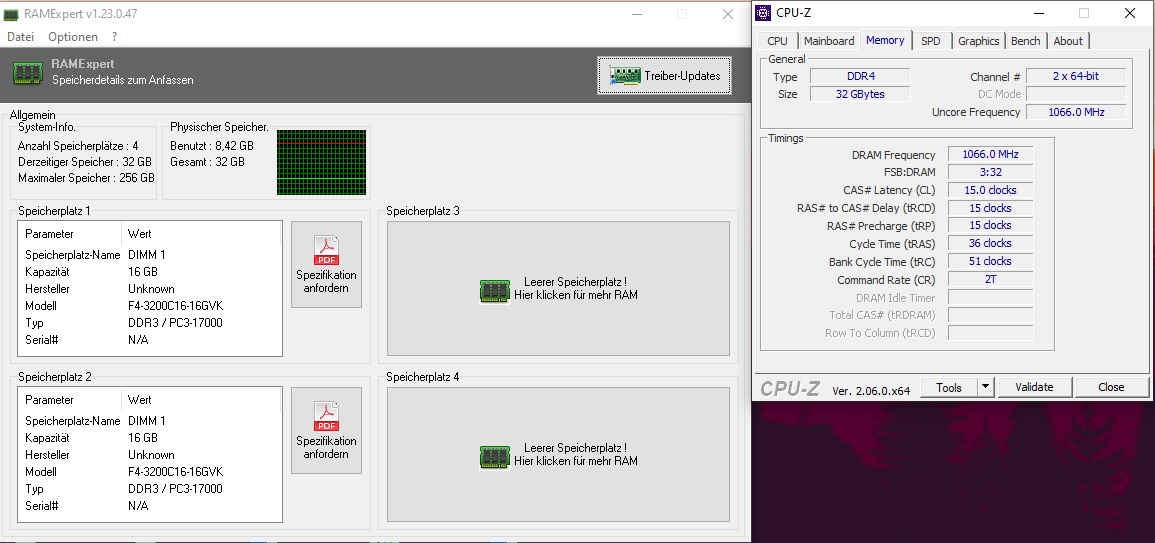Viewport: 1155px width, 543px height.
Task: Switch to SPD tab in CPU-Z
Action: [x=931, y=41]
